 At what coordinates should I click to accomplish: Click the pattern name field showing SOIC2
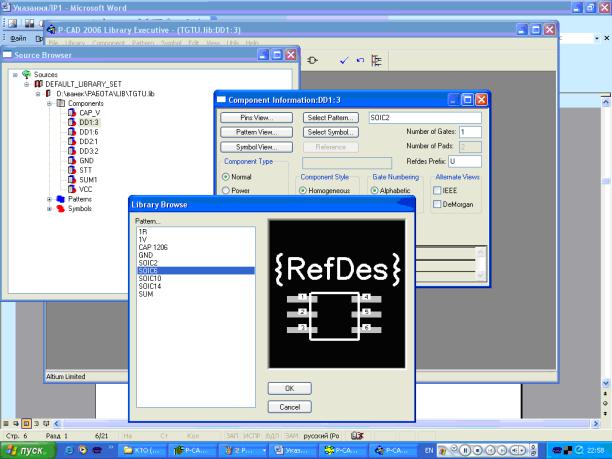click(425, 117)
